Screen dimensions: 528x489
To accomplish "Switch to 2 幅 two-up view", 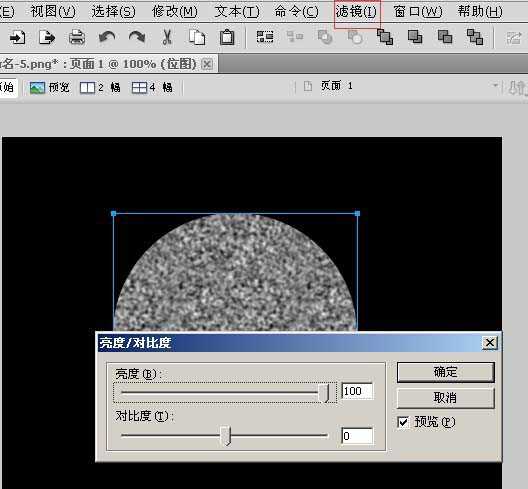I will (x=100, y=88).
